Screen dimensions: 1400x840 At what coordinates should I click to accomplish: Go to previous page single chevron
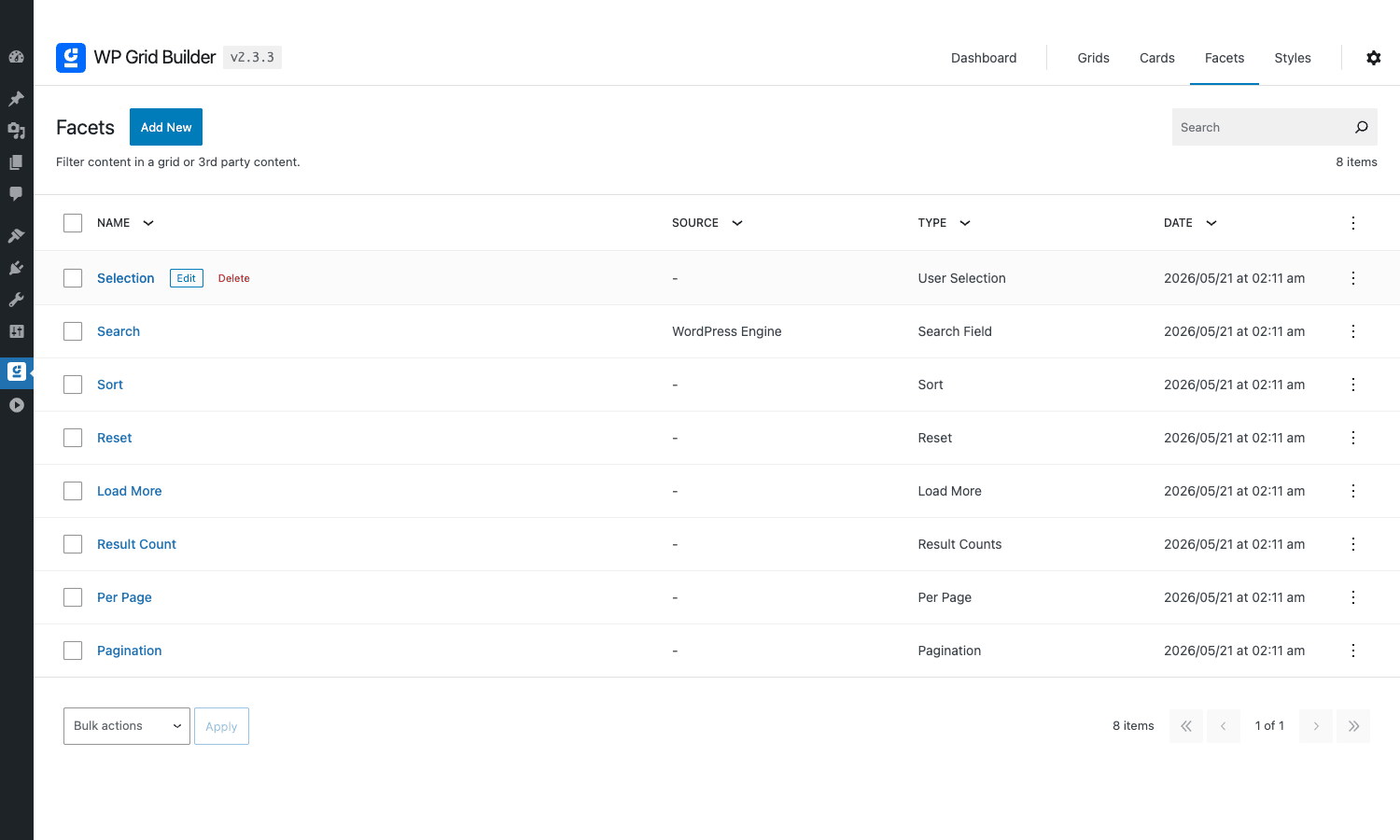(x=1224, y=726)
